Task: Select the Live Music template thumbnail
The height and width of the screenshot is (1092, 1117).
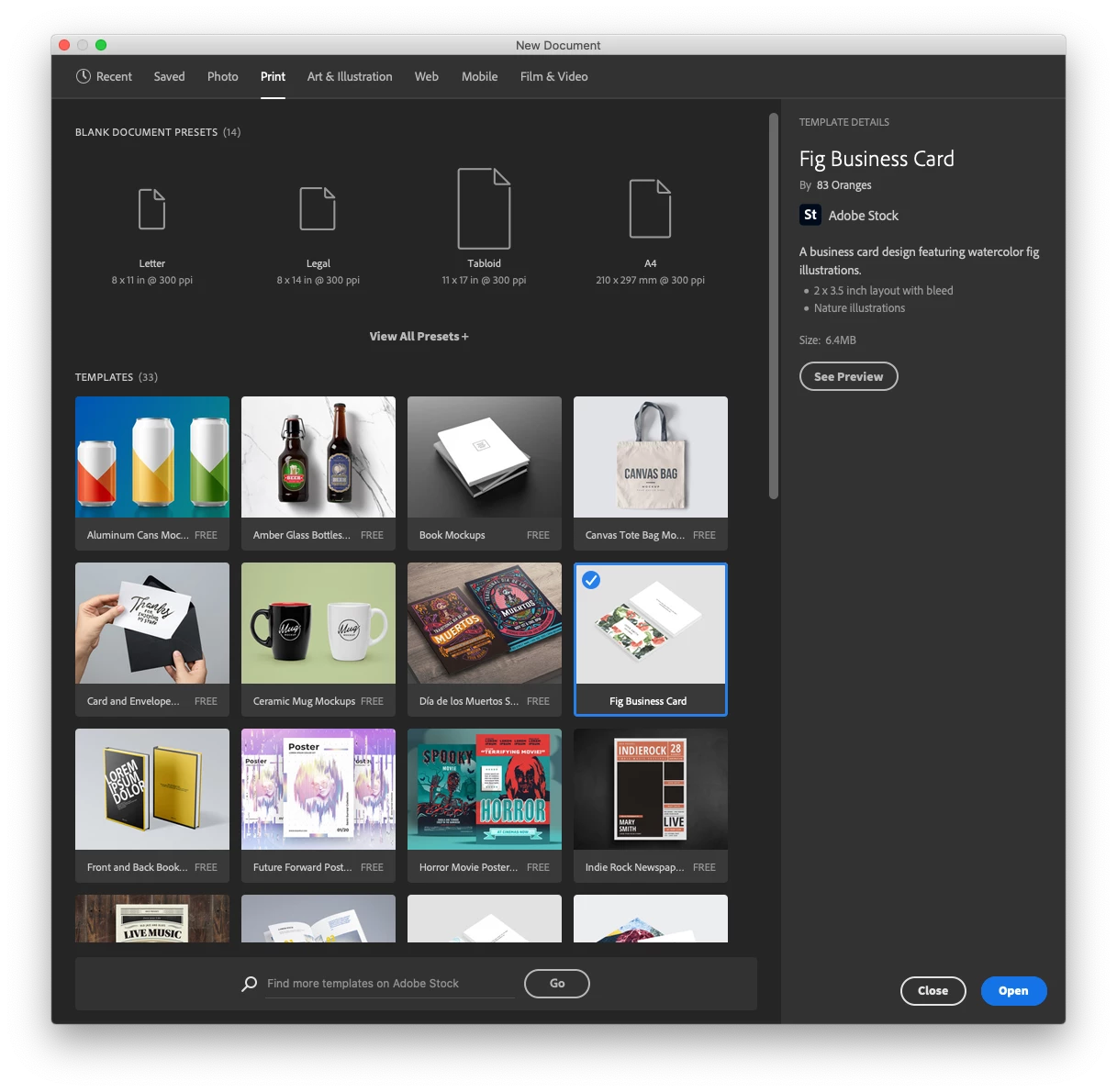Action: (x=152, y=919)
